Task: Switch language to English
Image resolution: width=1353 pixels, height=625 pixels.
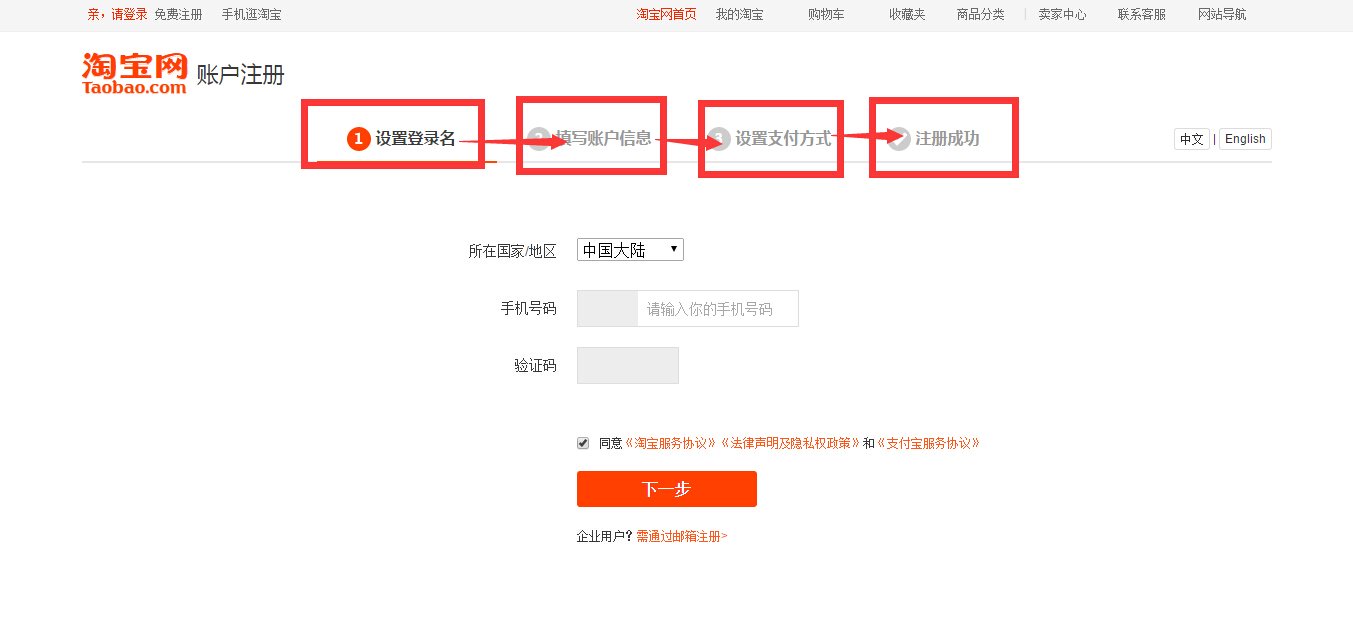Action: point(1244,139)
